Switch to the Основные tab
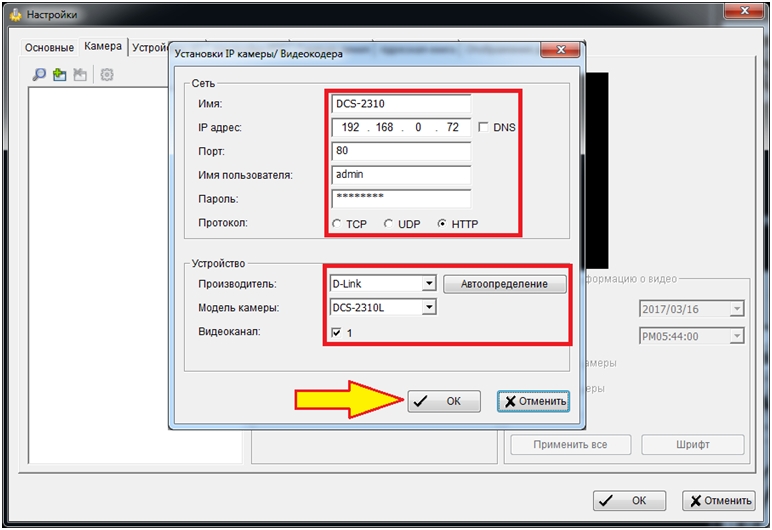The height and width of the screenshot is (530, 772). [x=49, y=47]
